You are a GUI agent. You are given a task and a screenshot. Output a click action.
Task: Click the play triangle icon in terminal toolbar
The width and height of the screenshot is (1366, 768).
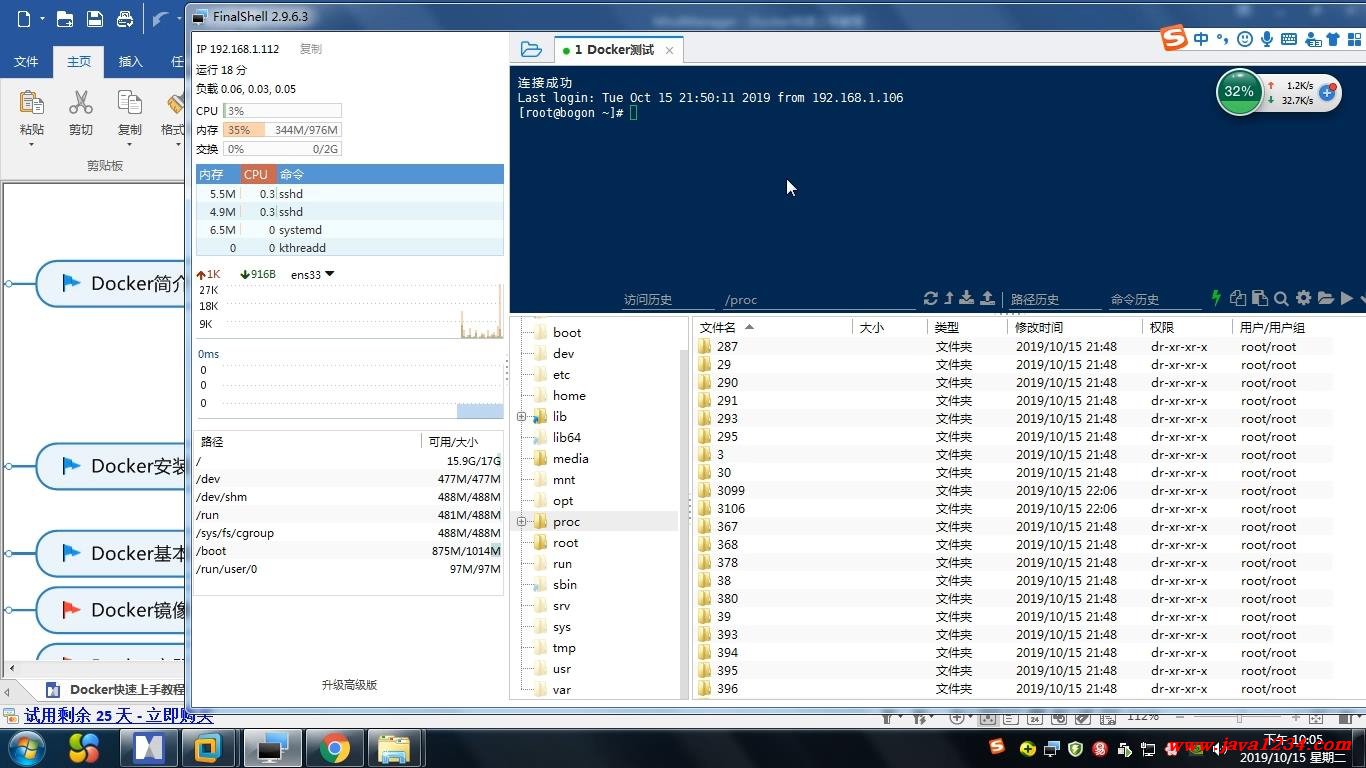1346,298
